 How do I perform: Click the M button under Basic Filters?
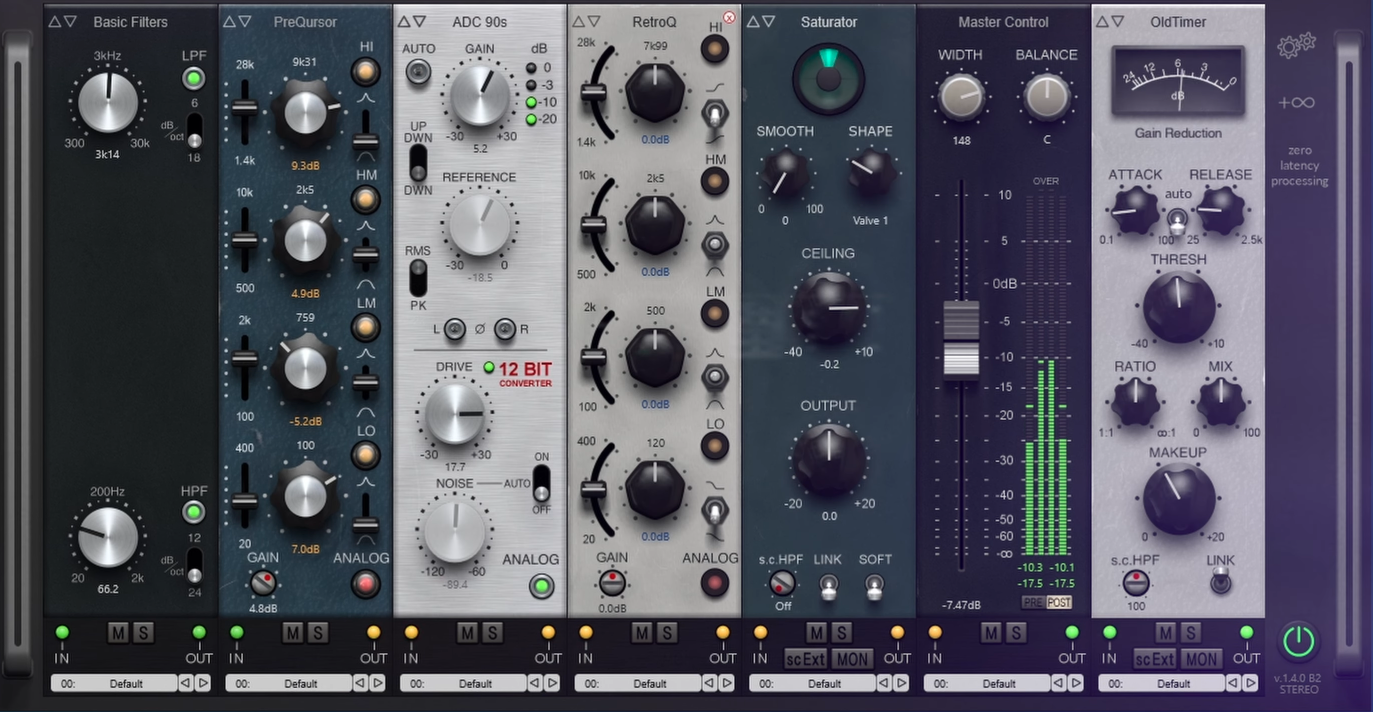[118, 632]
